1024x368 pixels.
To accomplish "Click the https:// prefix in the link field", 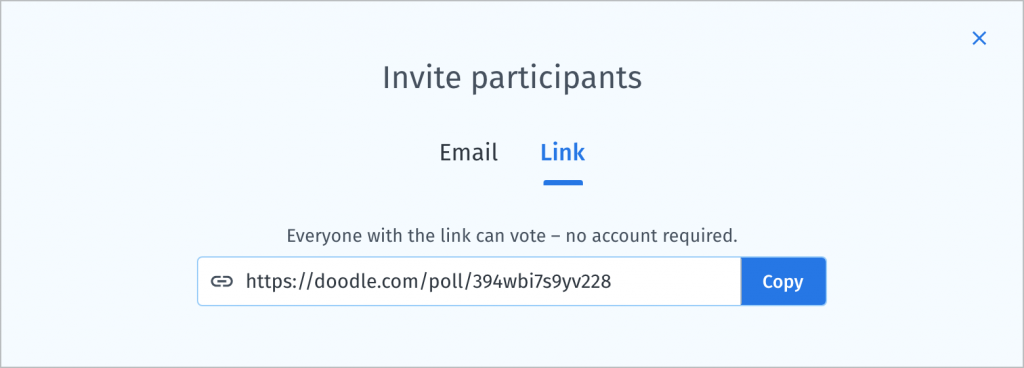I will pyautogui.click(x=280, y=281).
